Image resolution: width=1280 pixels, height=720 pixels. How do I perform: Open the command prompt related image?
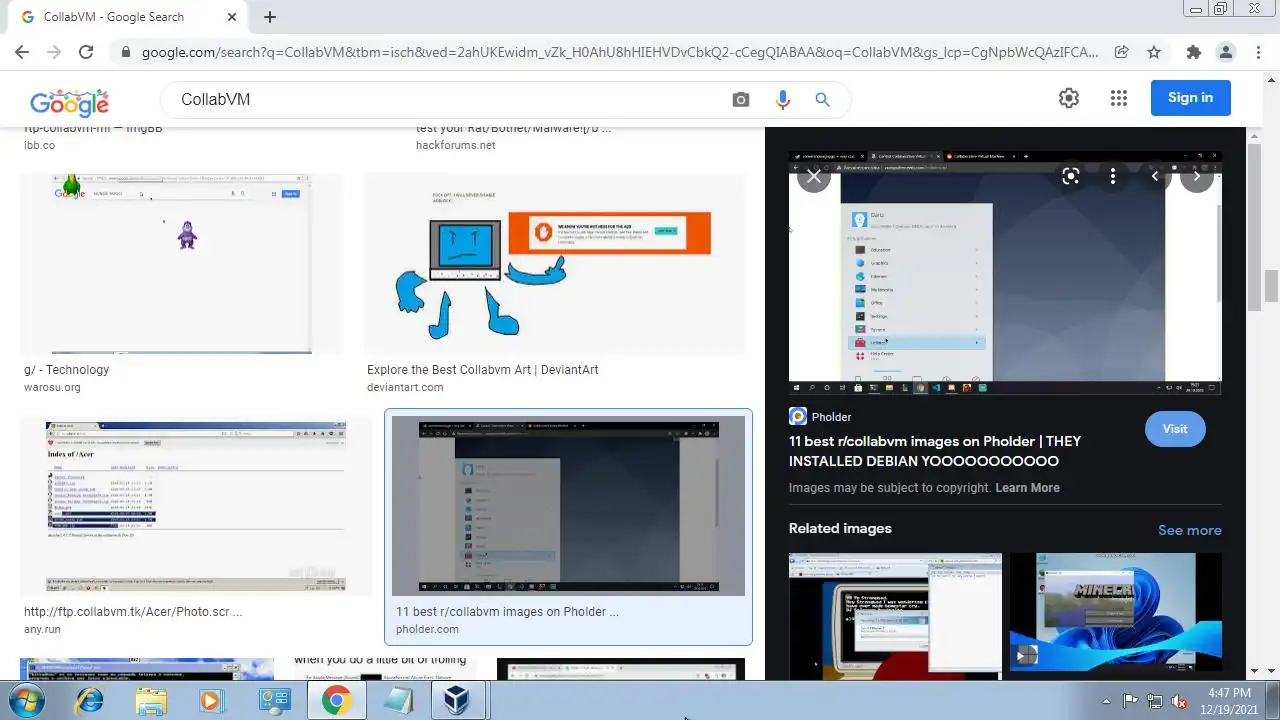click(895, 616)
